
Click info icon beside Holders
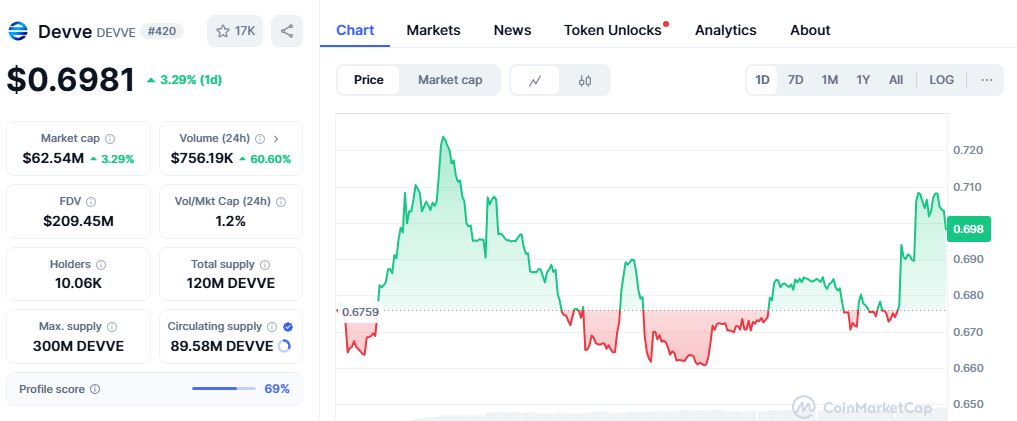tap(101, 265)
